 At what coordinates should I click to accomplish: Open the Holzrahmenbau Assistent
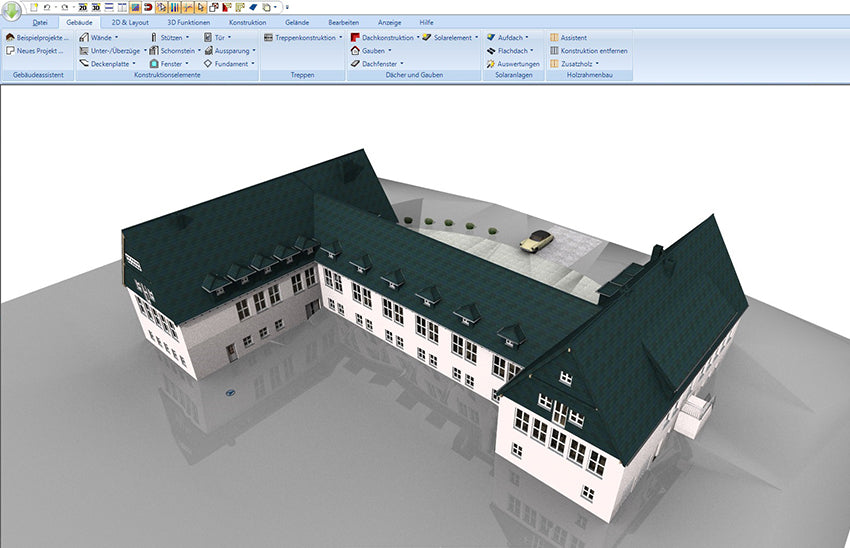pos(554,37)
